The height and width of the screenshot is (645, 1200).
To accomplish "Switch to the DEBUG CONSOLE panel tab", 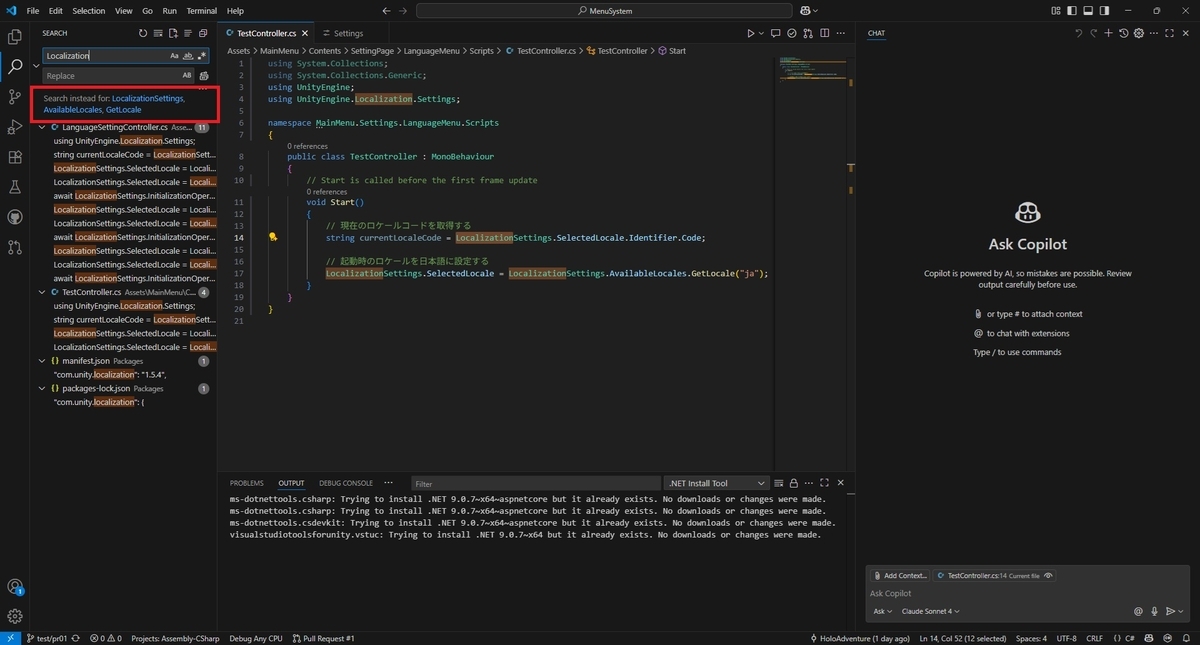I will click(x=346, y=483).
